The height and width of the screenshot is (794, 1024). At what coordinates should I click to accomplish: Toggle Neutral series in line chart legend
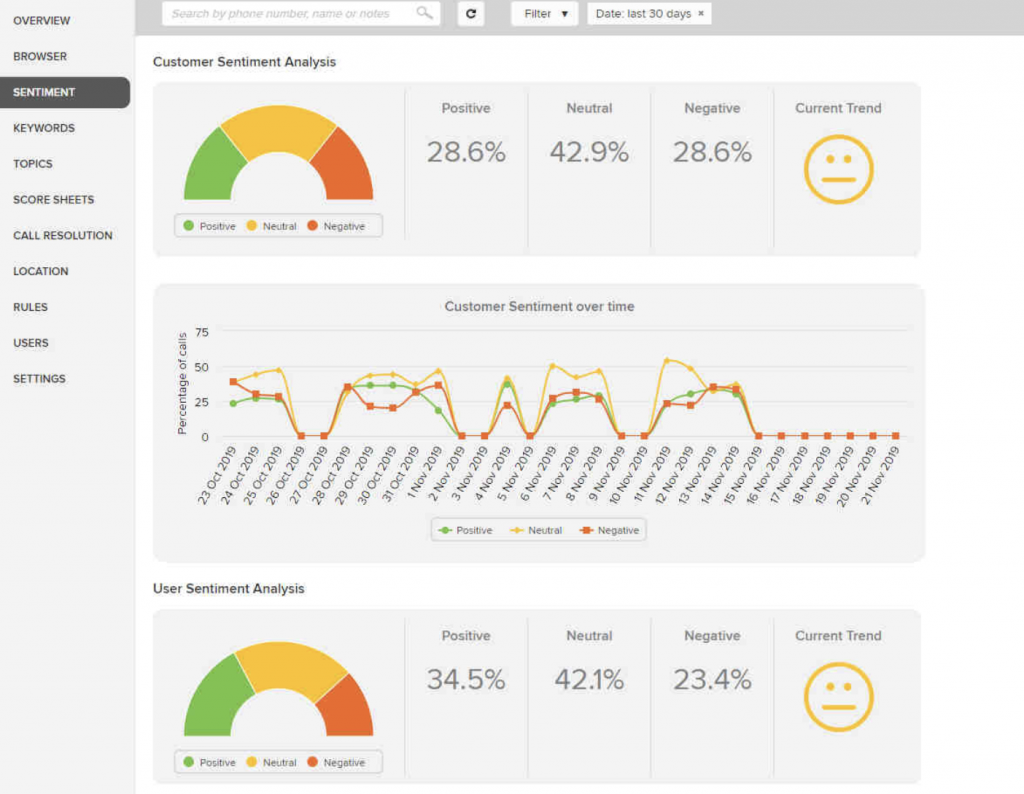click(536, 530)
